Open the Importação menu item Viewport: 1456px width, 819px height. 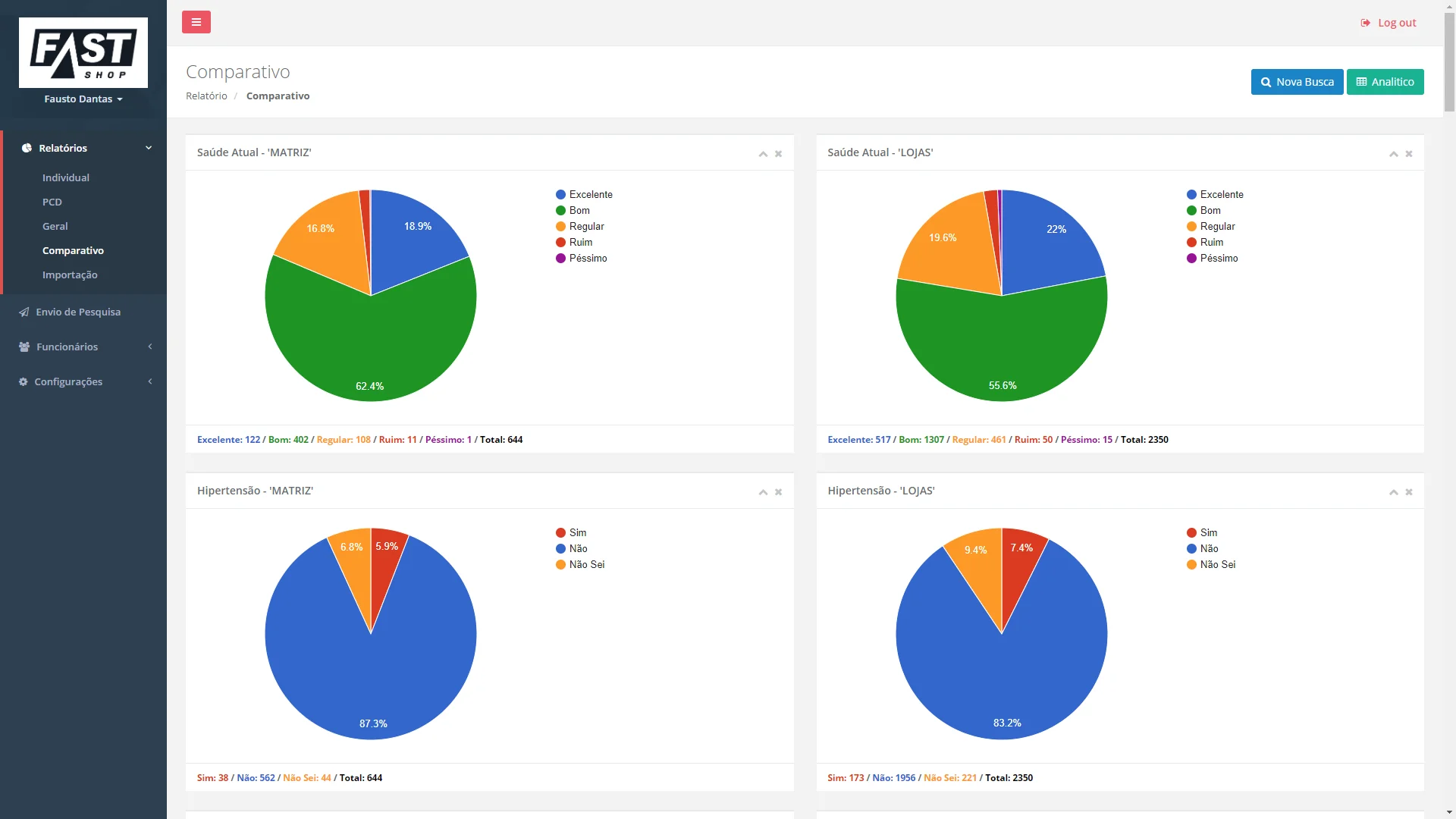70,275
